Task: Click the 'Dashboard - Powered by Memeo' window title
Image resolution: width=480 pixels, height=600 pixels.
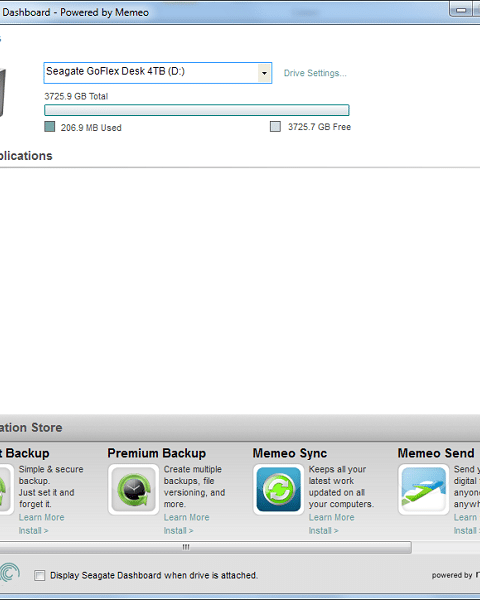Action: coord(75,13)
